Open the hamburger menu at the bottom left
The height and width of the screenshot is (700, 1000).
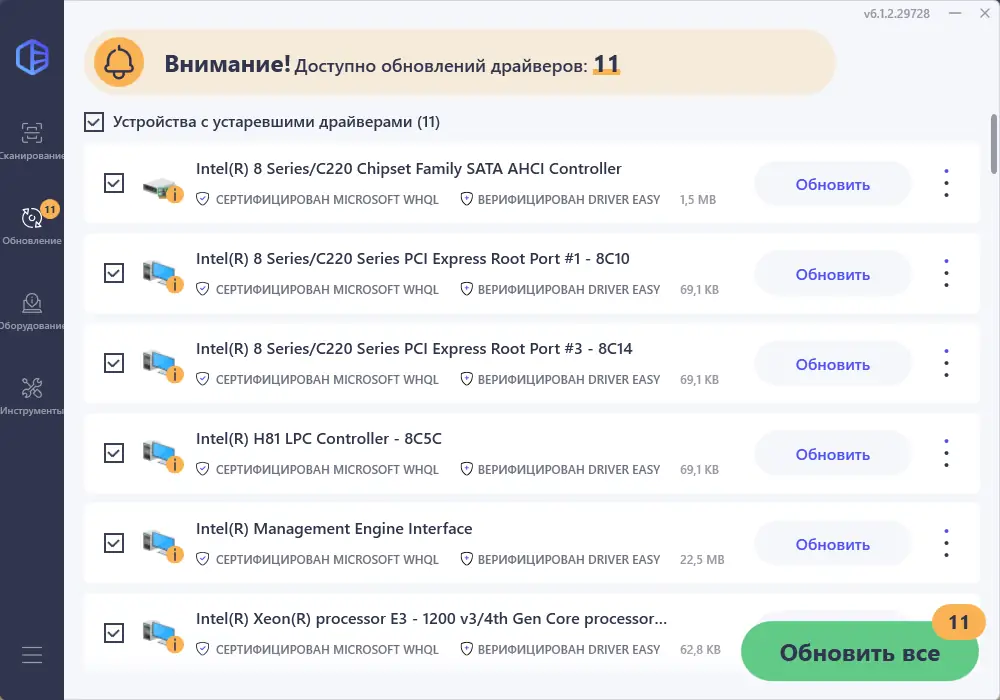point(31,655)
